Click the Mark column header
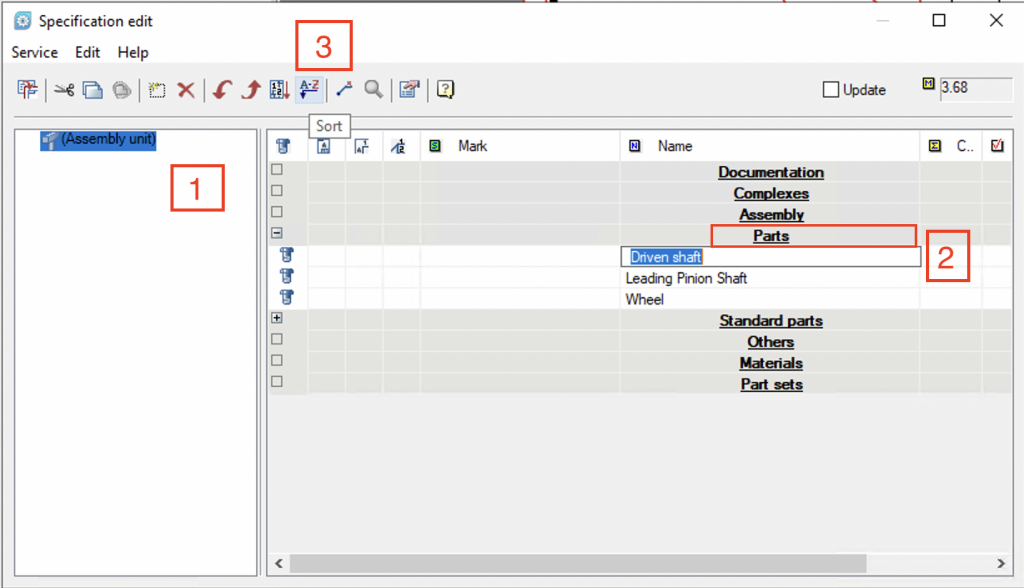This screenshot has width=1024, height=588. tap(472, 146)
